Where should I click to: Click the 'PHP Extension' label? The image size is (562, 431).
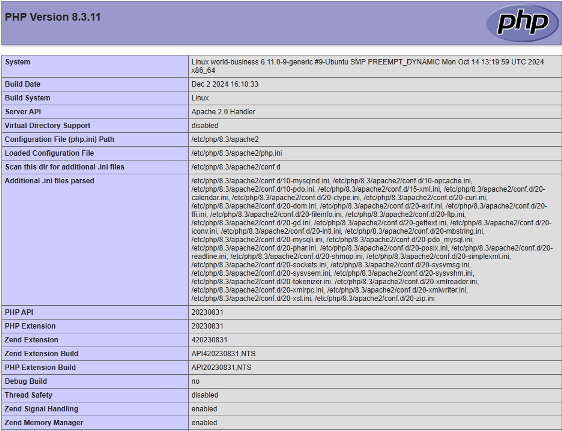(x=30, y=326)
